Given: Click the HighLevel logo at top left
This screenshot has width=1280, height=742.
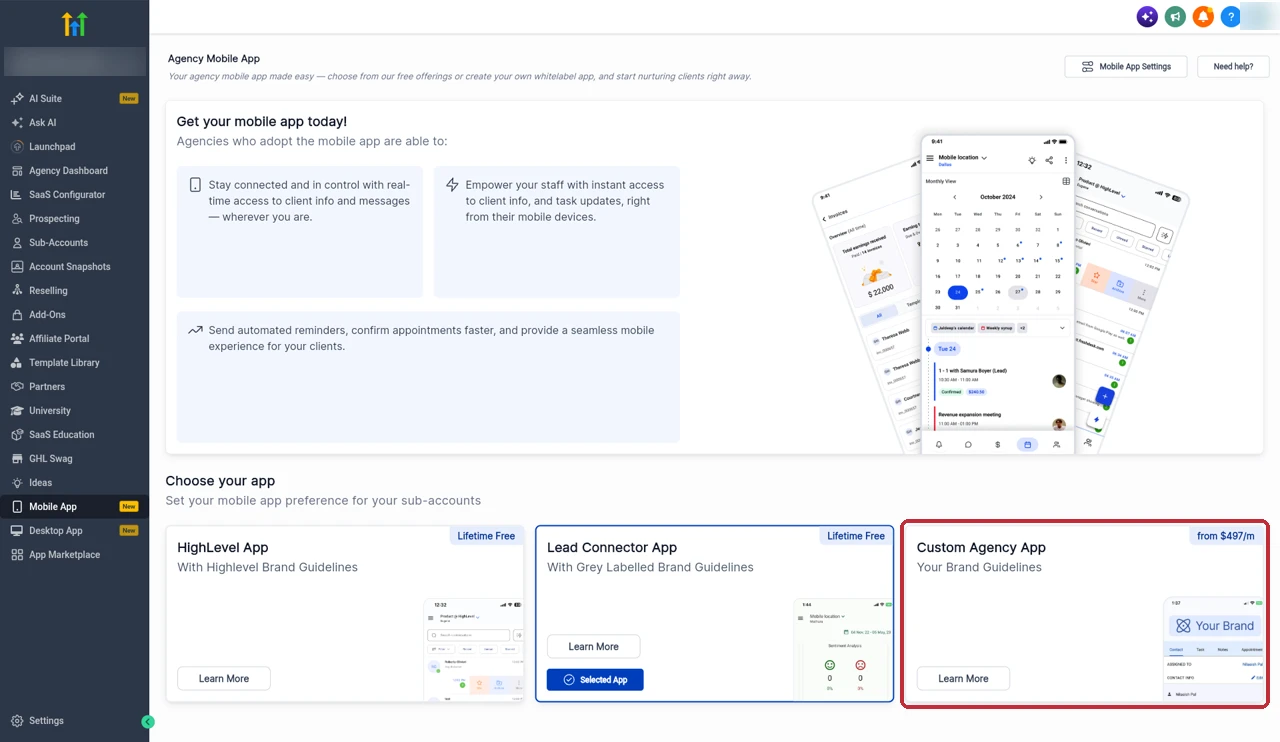Looking at the screenshot, I should (x=74, y=24).
